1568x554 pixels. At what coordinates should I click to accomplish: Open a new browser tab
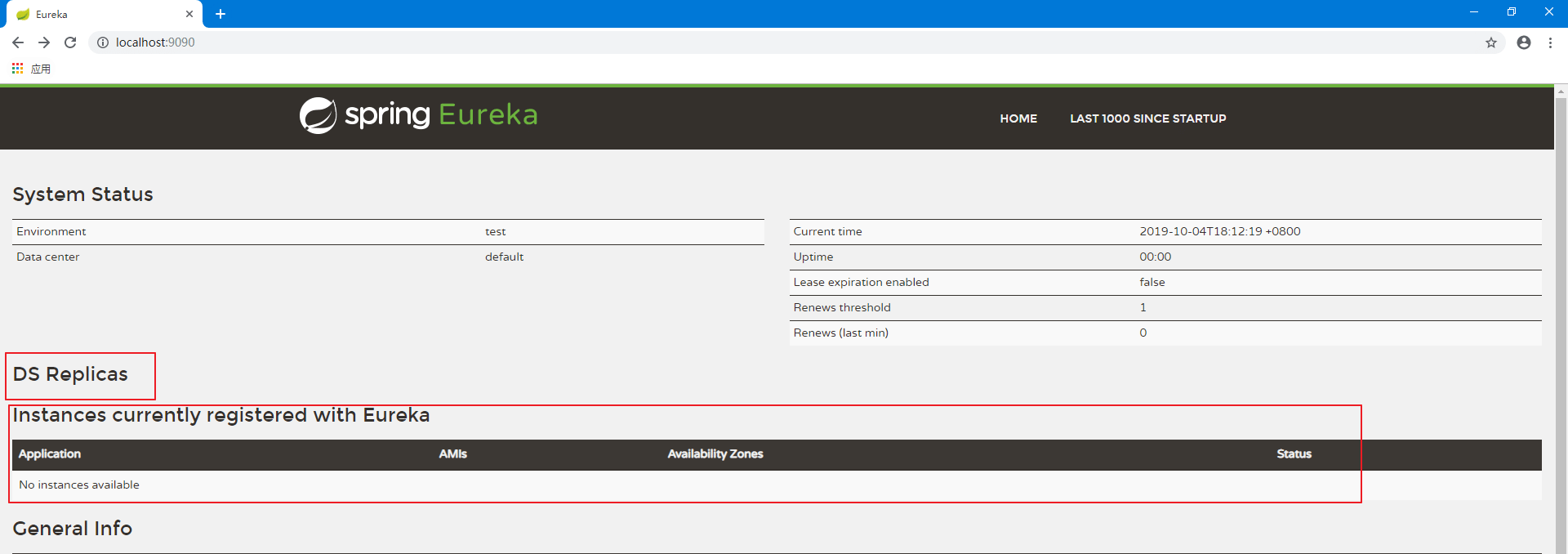220,14
